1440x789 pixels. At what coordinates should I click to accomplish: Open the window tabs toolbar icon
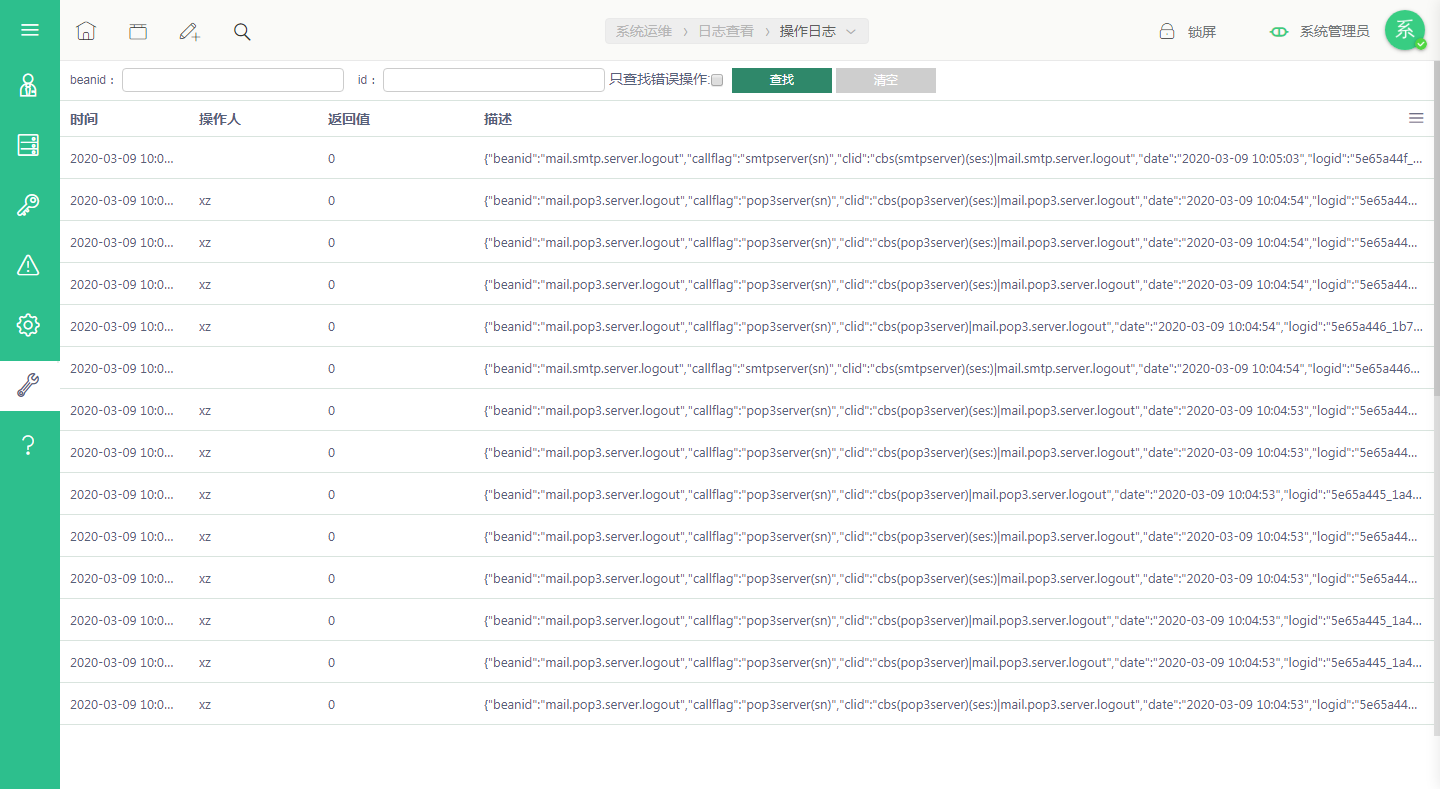tap(138, 31)
